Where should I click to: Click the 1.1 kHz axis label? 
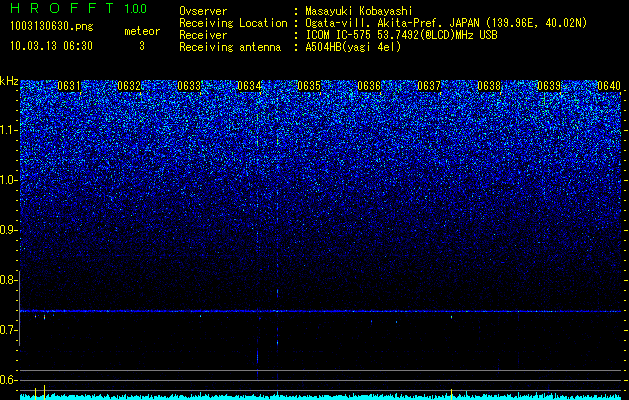9,130
